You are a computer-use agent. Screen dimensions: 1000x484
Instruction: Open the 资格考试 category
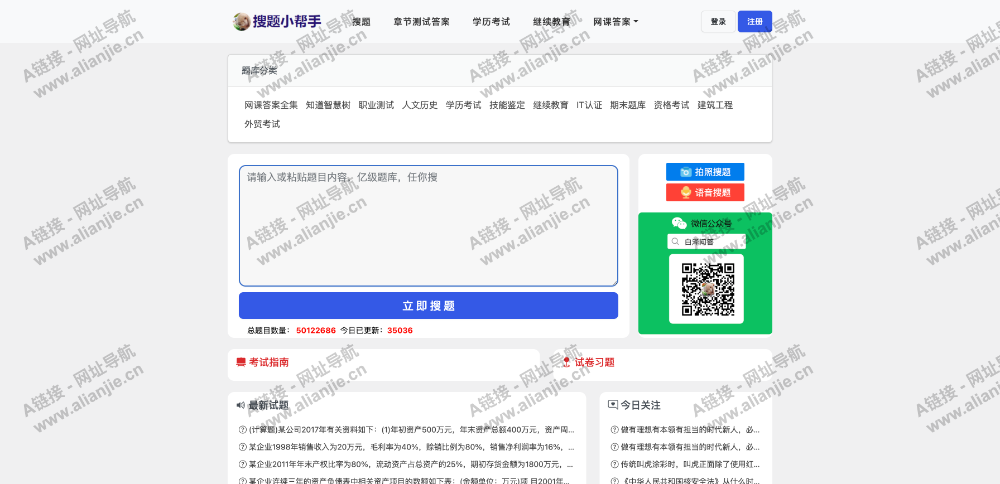pos(672,105)
